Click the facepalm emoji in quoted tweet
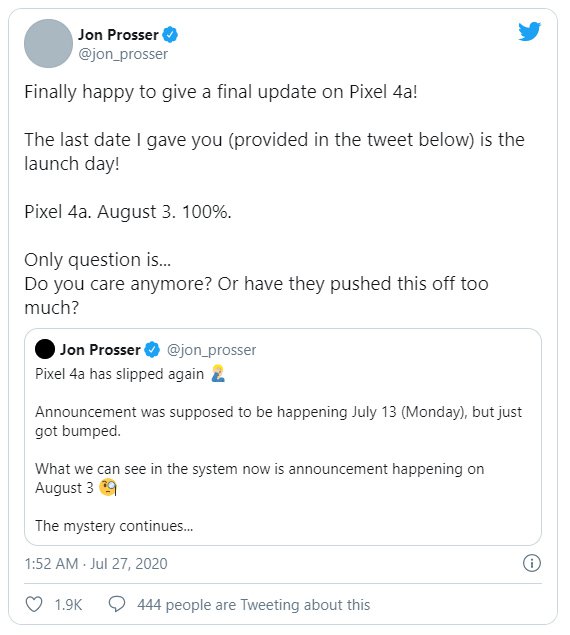This screenshot has height=635, width=570. tap(218, 373)
